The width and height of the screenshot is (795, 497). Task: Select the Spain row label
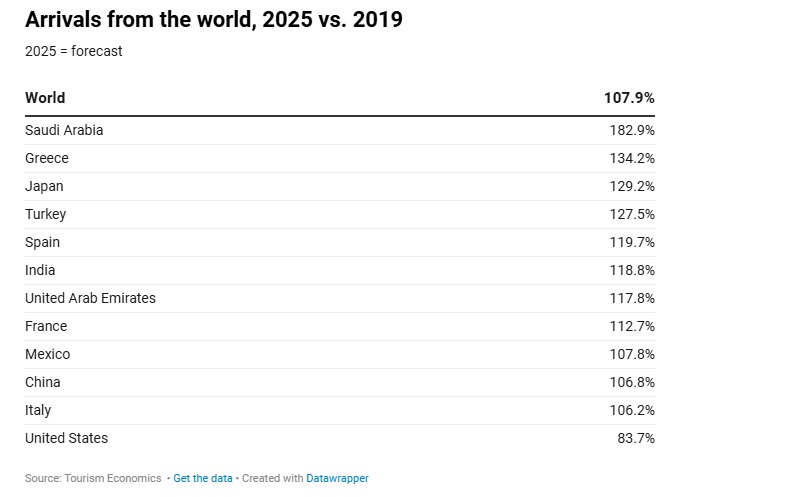point(42,242)
